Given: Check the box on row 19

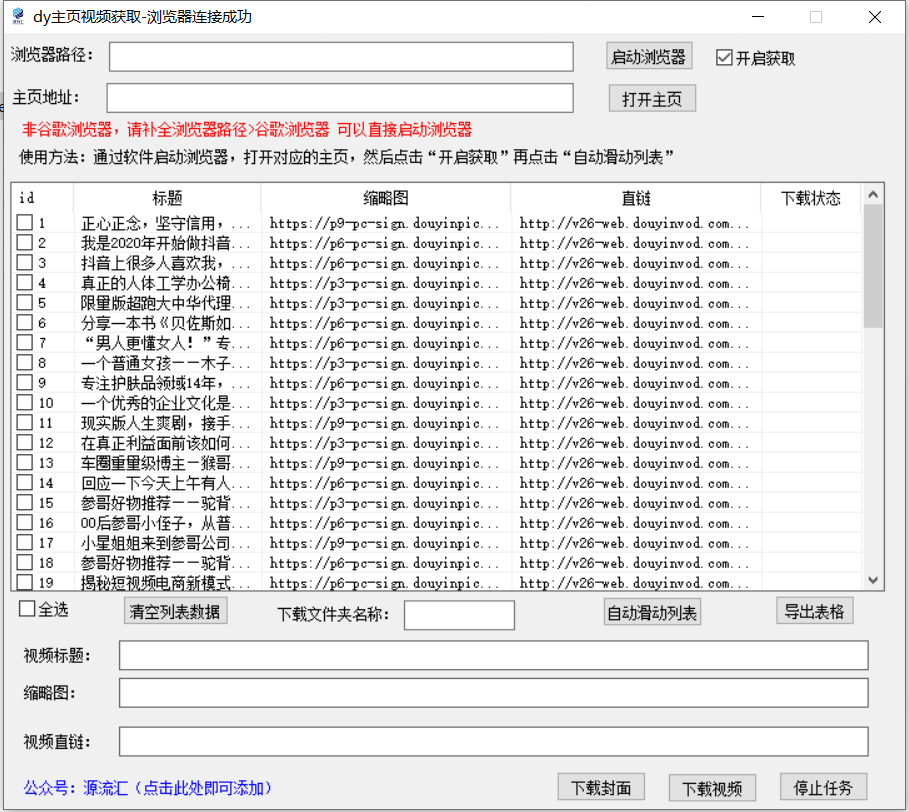Looking at the screenshot, I should point(24,582).
